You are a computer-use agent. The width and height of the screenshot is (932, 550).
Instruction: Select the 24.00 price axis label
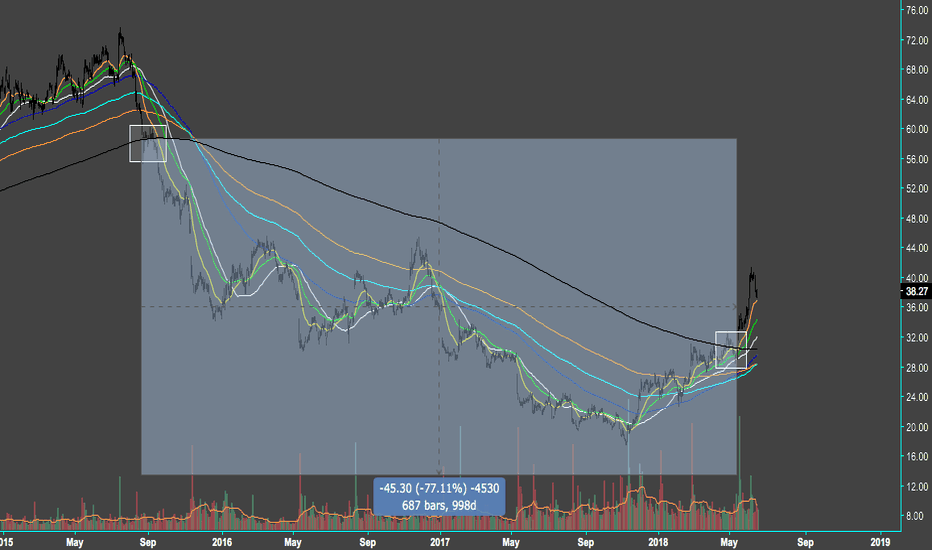point(917,397)
